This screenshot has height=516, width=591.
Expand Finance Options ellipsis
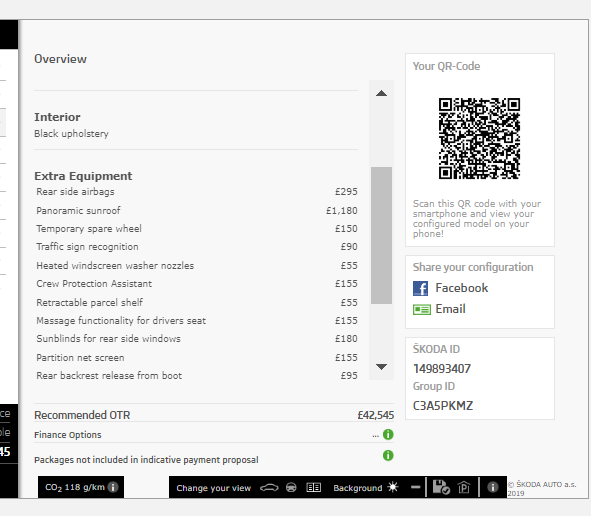(x=375, y=436)
